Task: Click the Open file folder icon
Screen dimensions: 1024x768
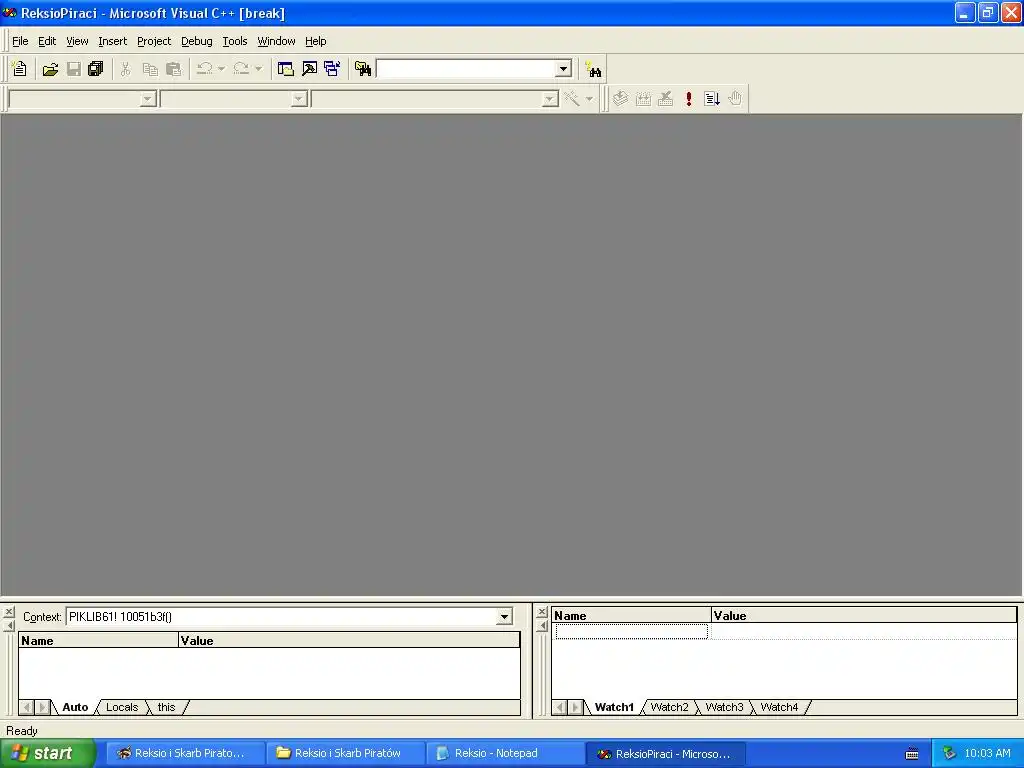Action: click(50, 69)
